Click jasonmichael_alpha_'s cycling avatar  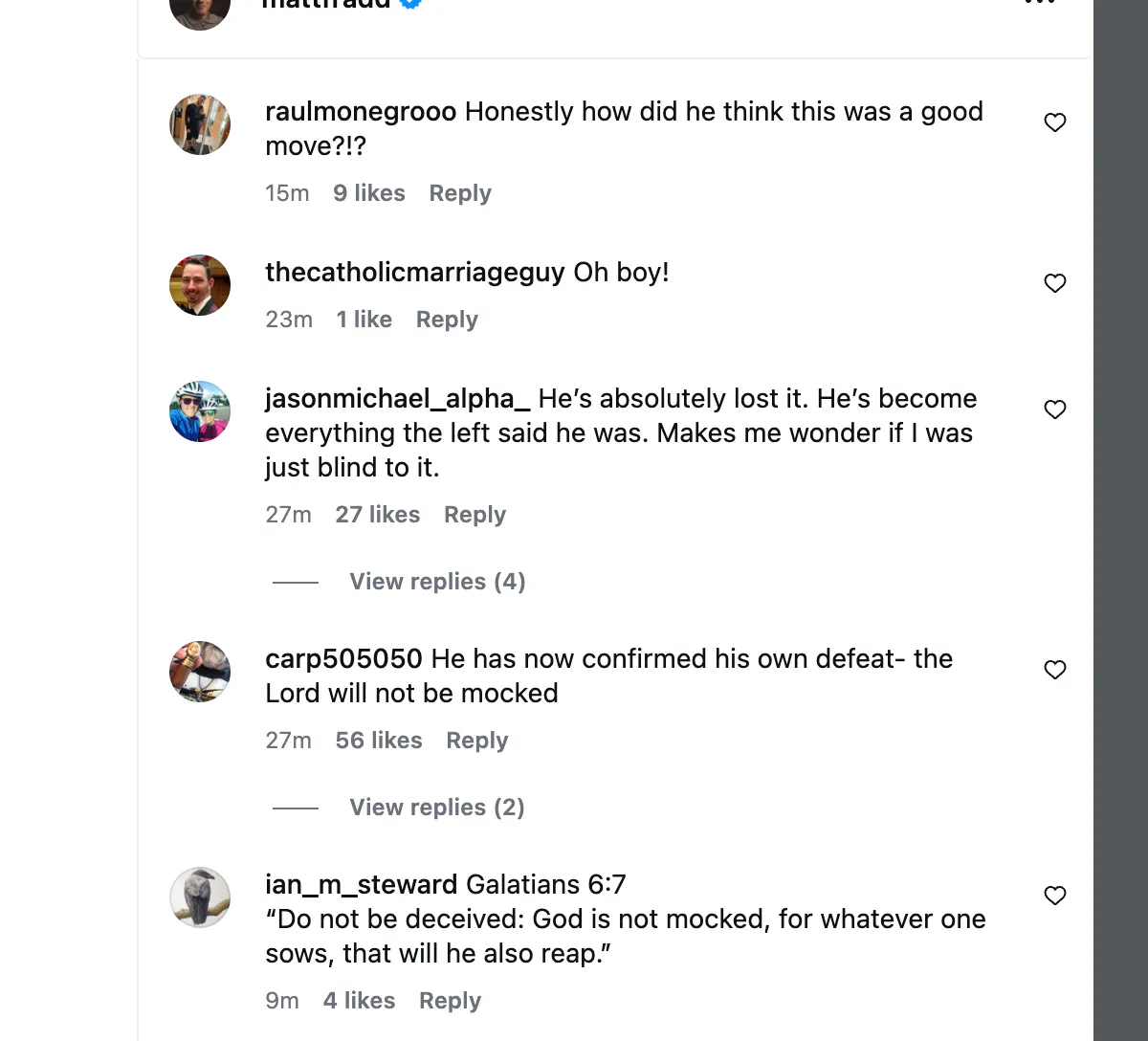(200, 411)
